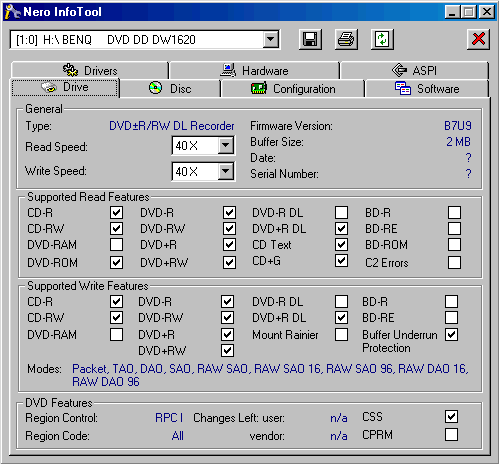Click the Print icon button
The image size is (499, 464).
click(x=346, y=39)
